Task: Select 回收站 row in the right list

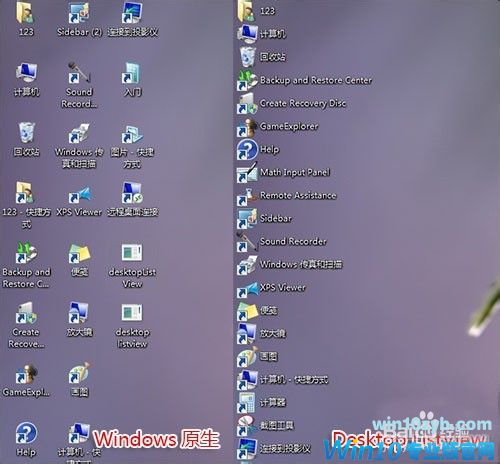Action: coord(262,57)
